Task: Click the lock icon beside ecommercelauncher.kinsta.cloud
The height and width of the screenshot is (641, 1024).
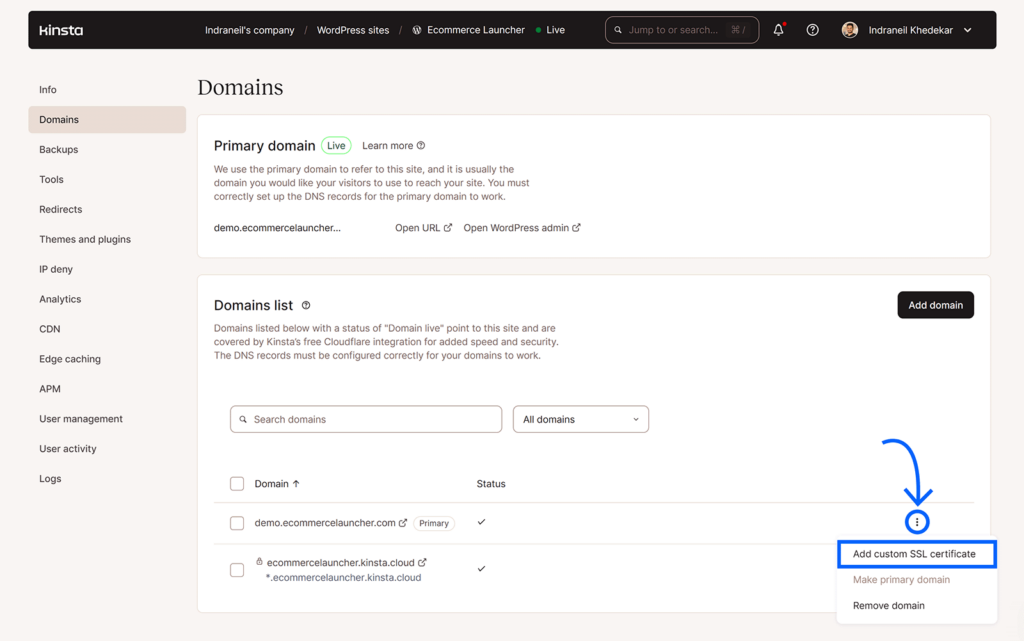Action: pos(259,561)
